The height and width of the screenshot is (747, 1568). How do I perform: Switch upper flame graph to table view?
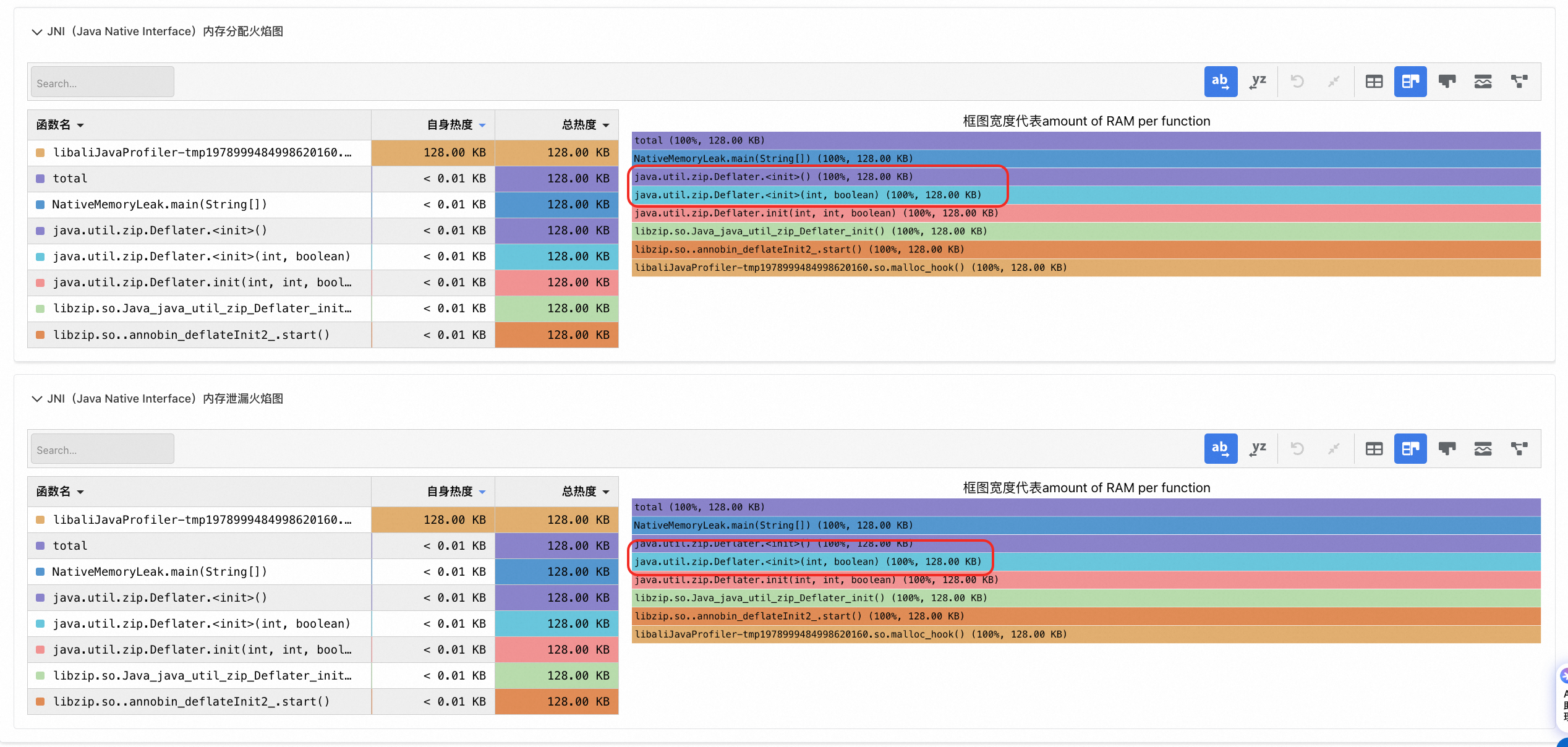coord(1374,82)
